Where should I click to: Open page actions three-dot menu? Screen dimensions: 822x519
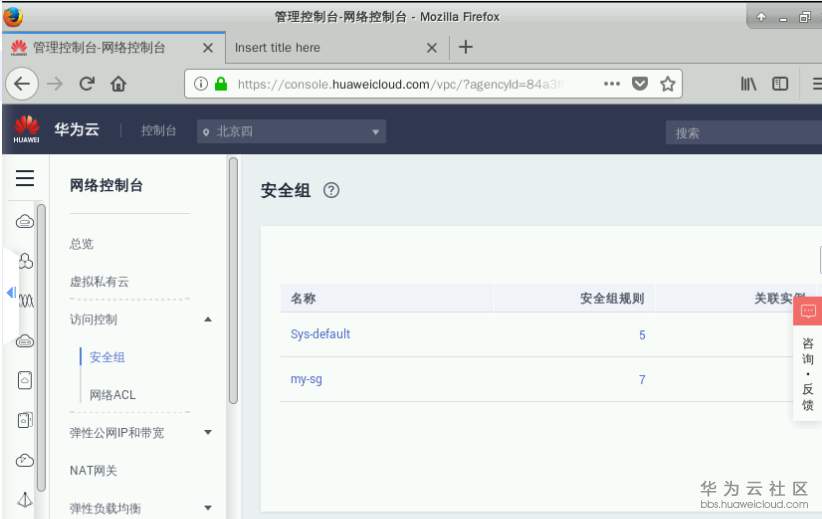pos(612,84)
